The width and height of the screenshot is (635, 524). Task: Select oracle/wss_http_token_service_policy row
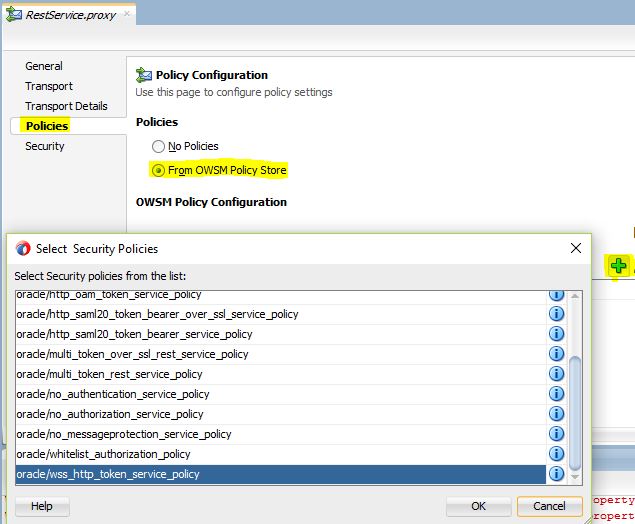pyautogui.click(x=281, y=474)
